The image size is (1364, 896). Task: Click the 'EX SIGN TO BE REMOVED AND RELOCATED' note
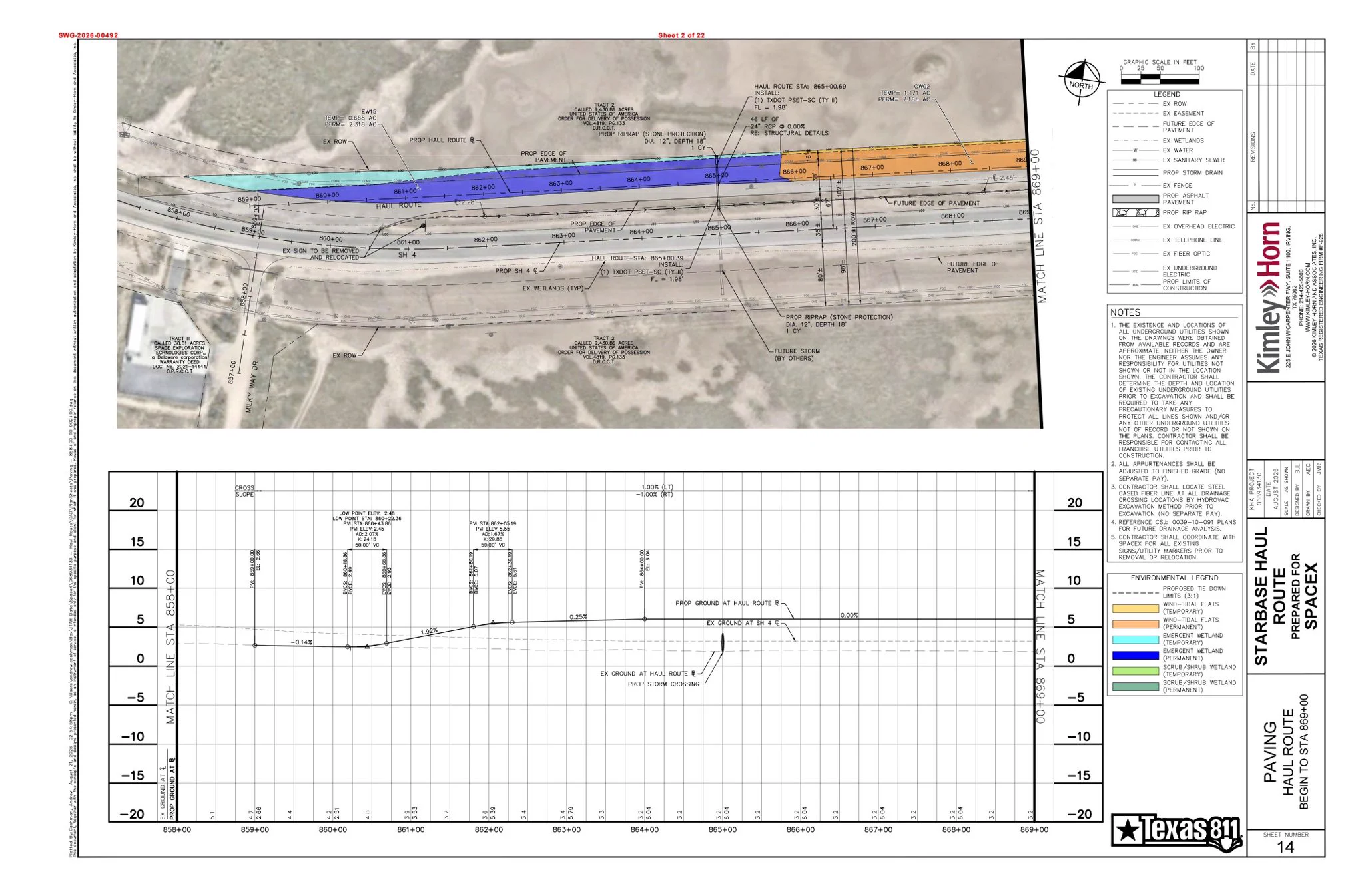pyautogui.click(x=321, y=254)
